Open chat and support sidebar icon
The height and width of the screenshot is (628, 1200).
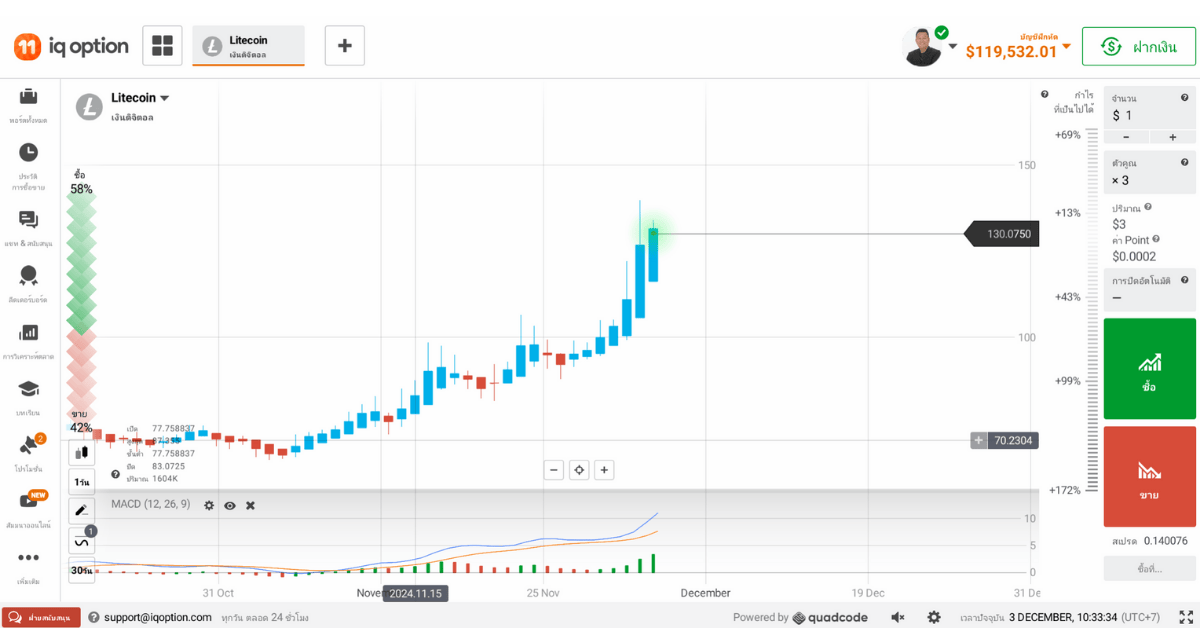tap(28, 220)
